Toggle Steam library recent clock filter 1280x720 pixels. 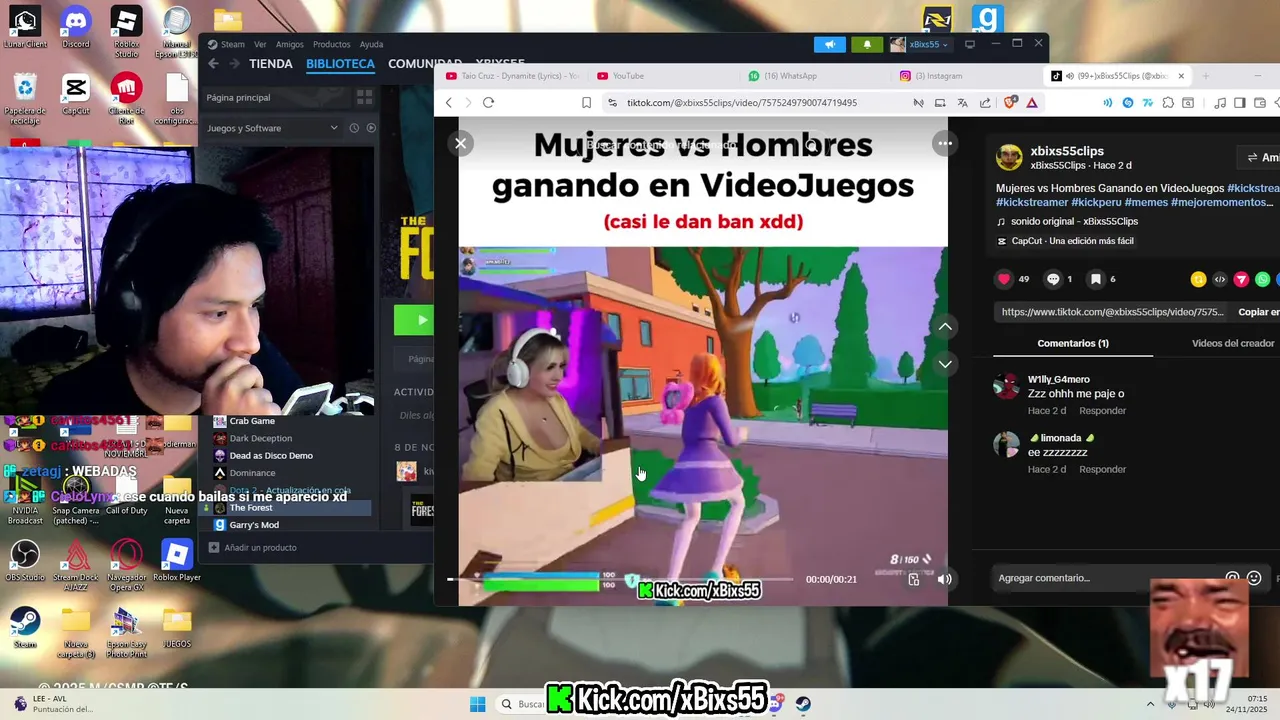point(354,128)
